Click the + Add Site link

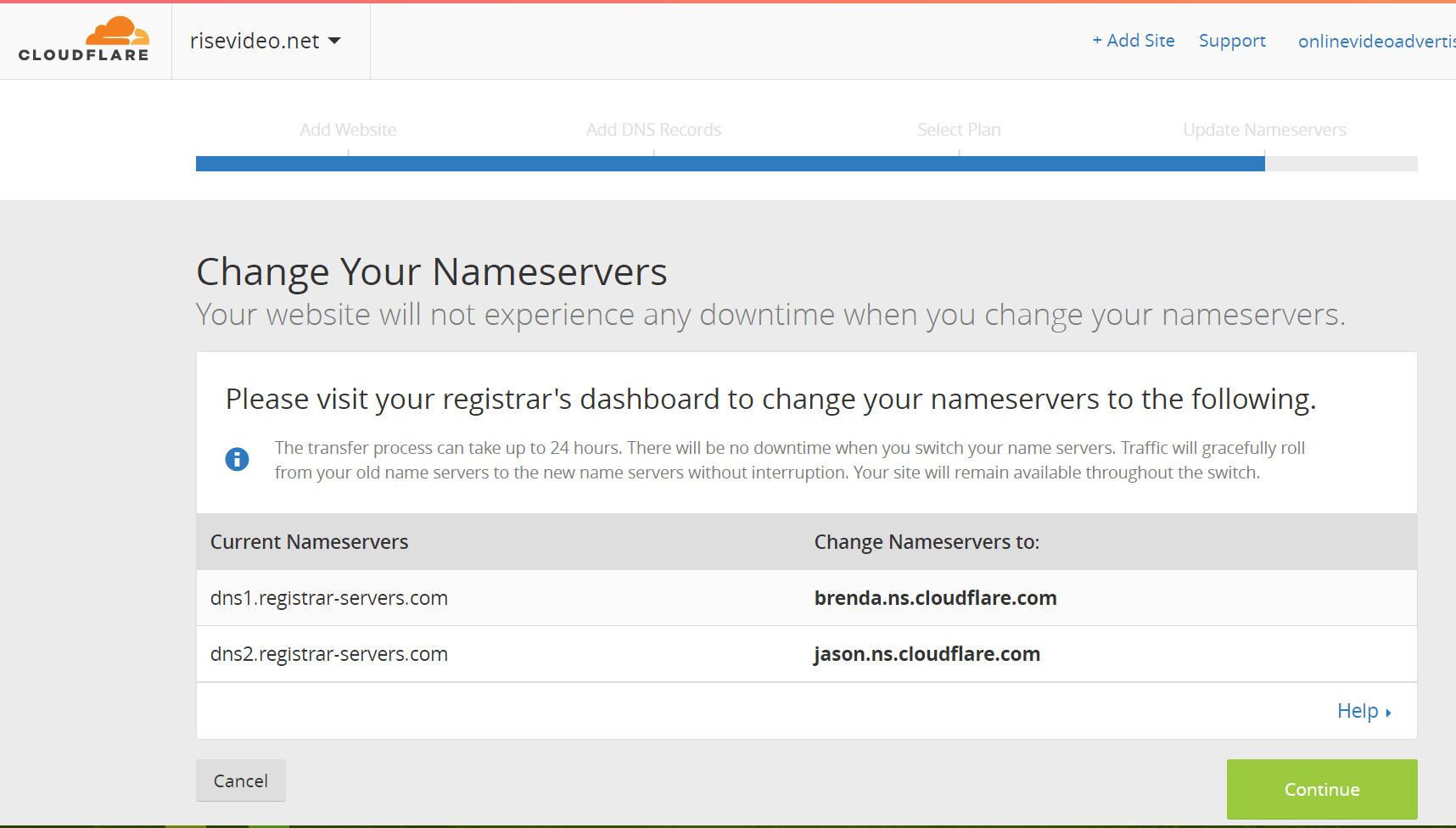[x=1134, y=41]
